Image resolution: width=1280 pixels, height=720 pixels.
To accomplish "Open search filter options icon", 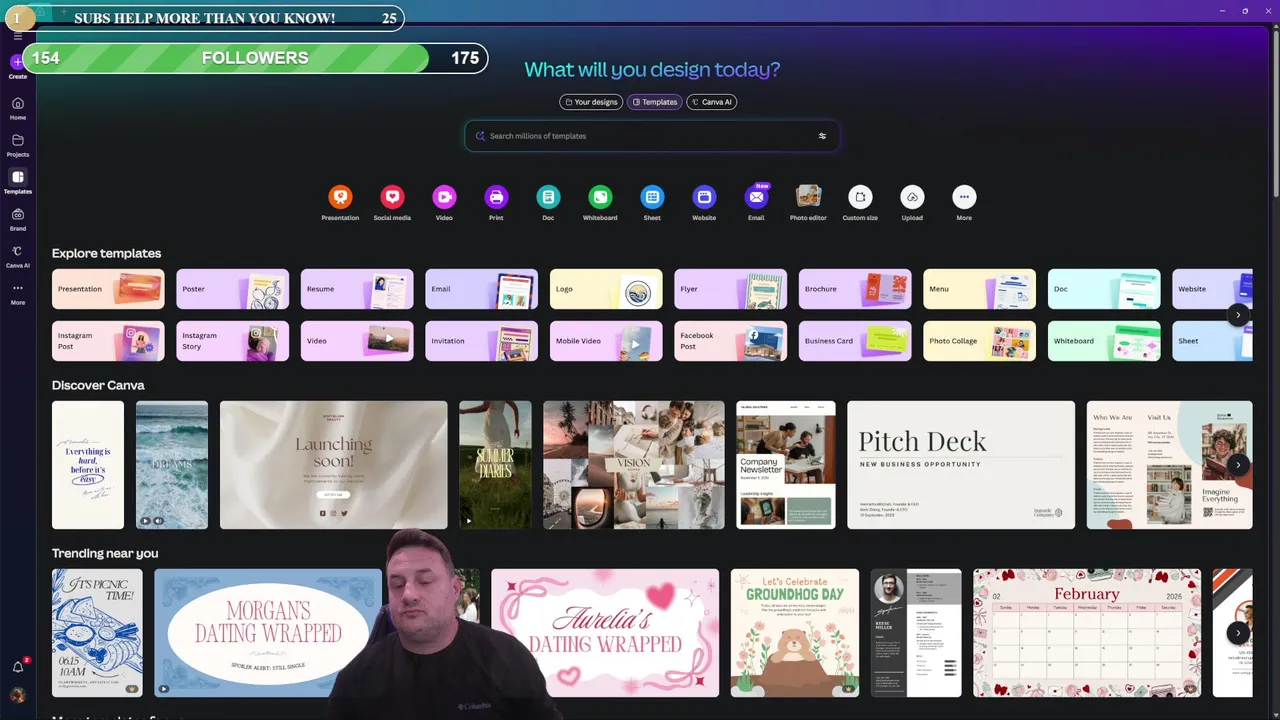I will click(x=822, y=136).
